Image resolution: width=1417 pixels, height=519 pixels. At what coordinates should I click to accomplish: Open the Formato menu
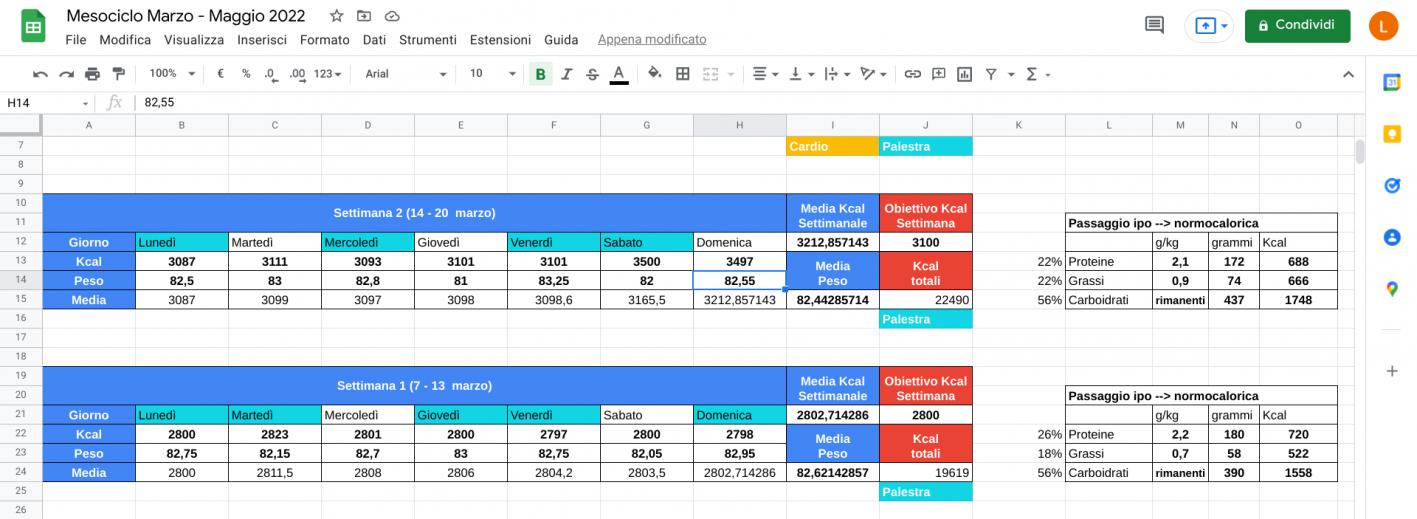pyautogui.click(x=324, y=40)
